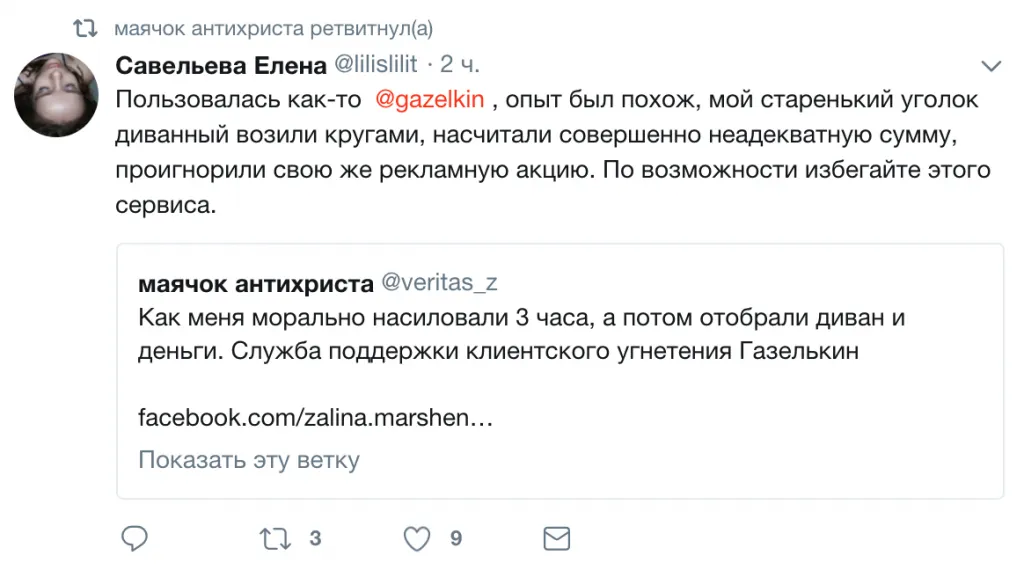Image resolution: width=1024 pixels, height=570 pixels.
Task: Click the retweet count number 3
Action: pyautogui.click(x=315, y=539)
